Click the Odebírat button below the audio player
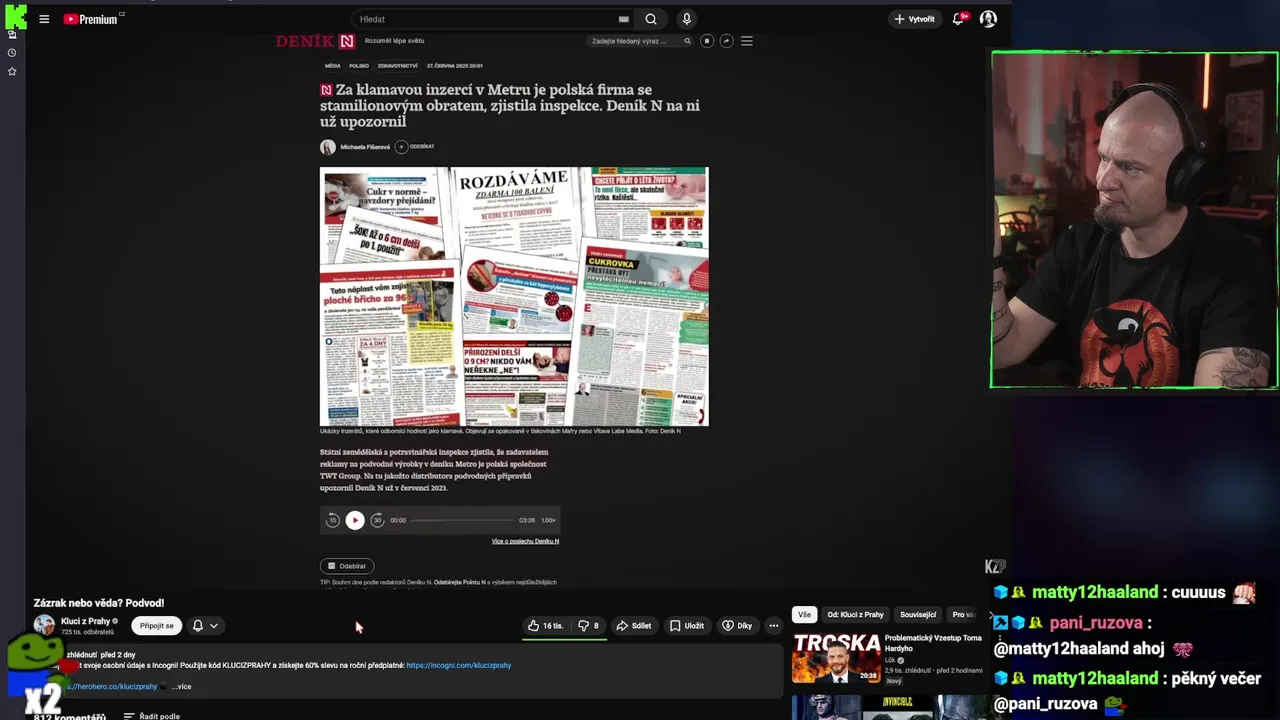 point(347,566)
